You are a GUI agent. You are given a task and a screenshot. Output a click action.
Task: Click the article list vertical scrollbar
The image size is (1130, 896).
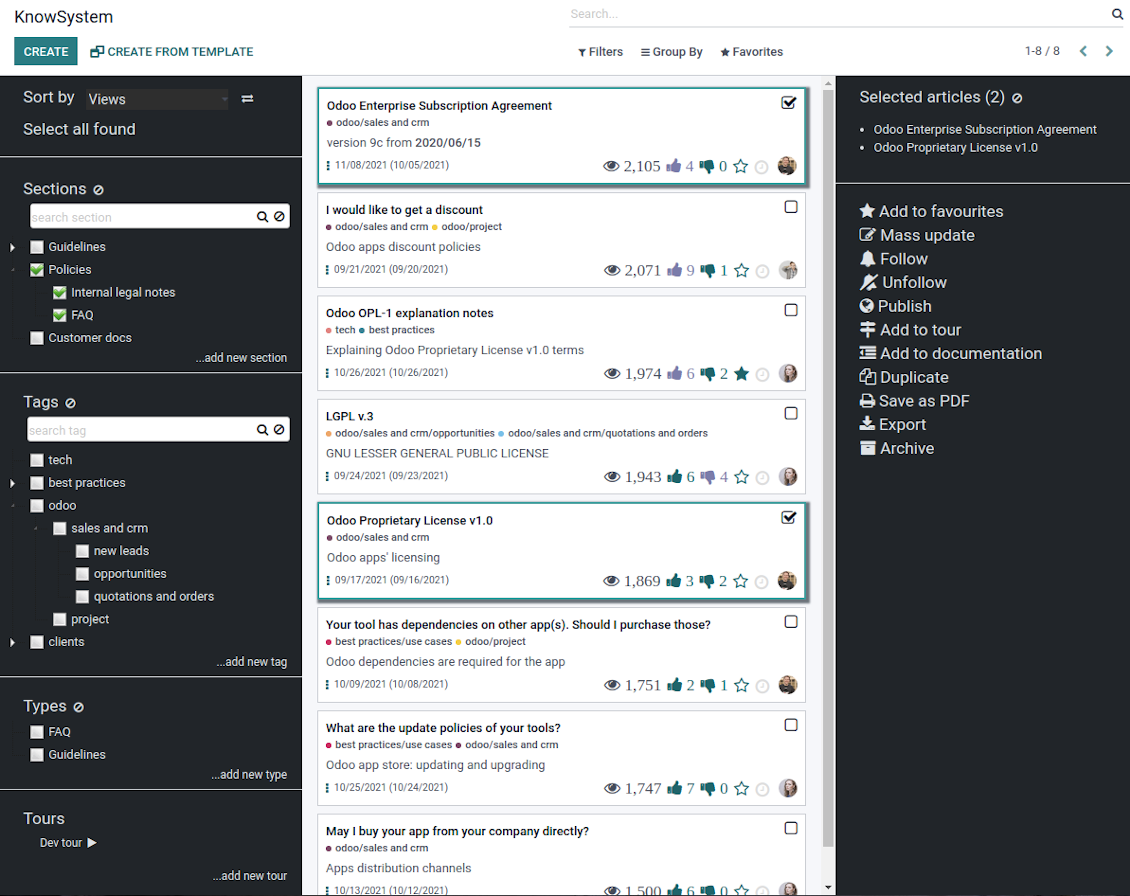pyautogui.click(x=828, y=469)
